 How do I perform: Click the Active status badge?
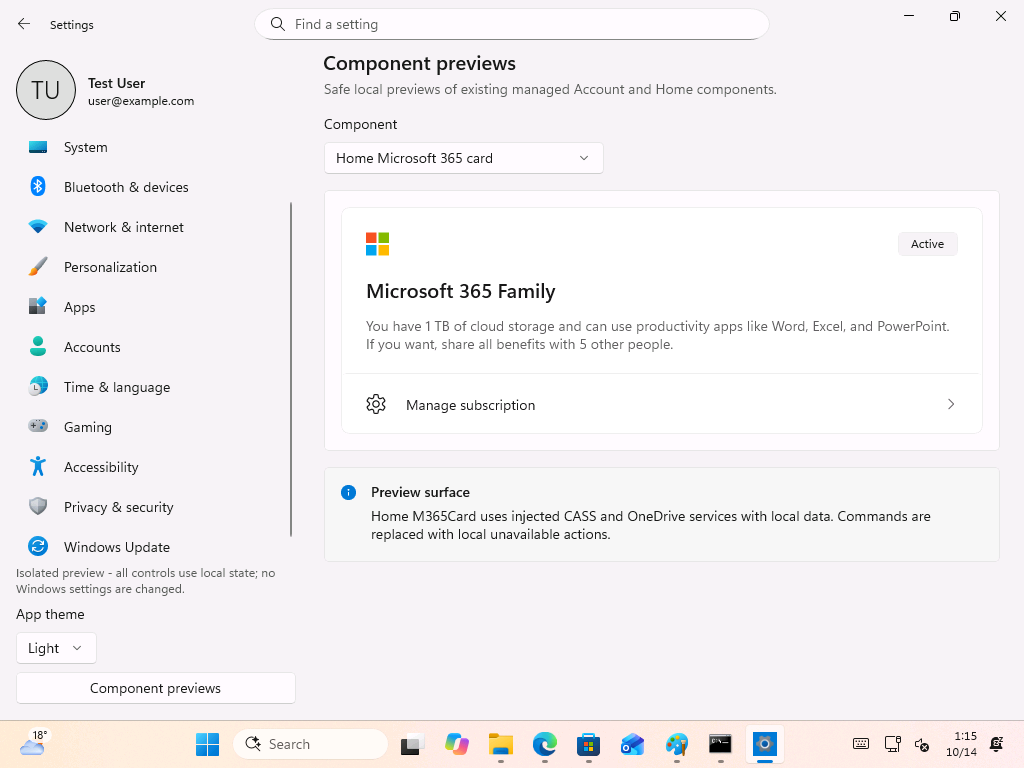coord(927,244)
